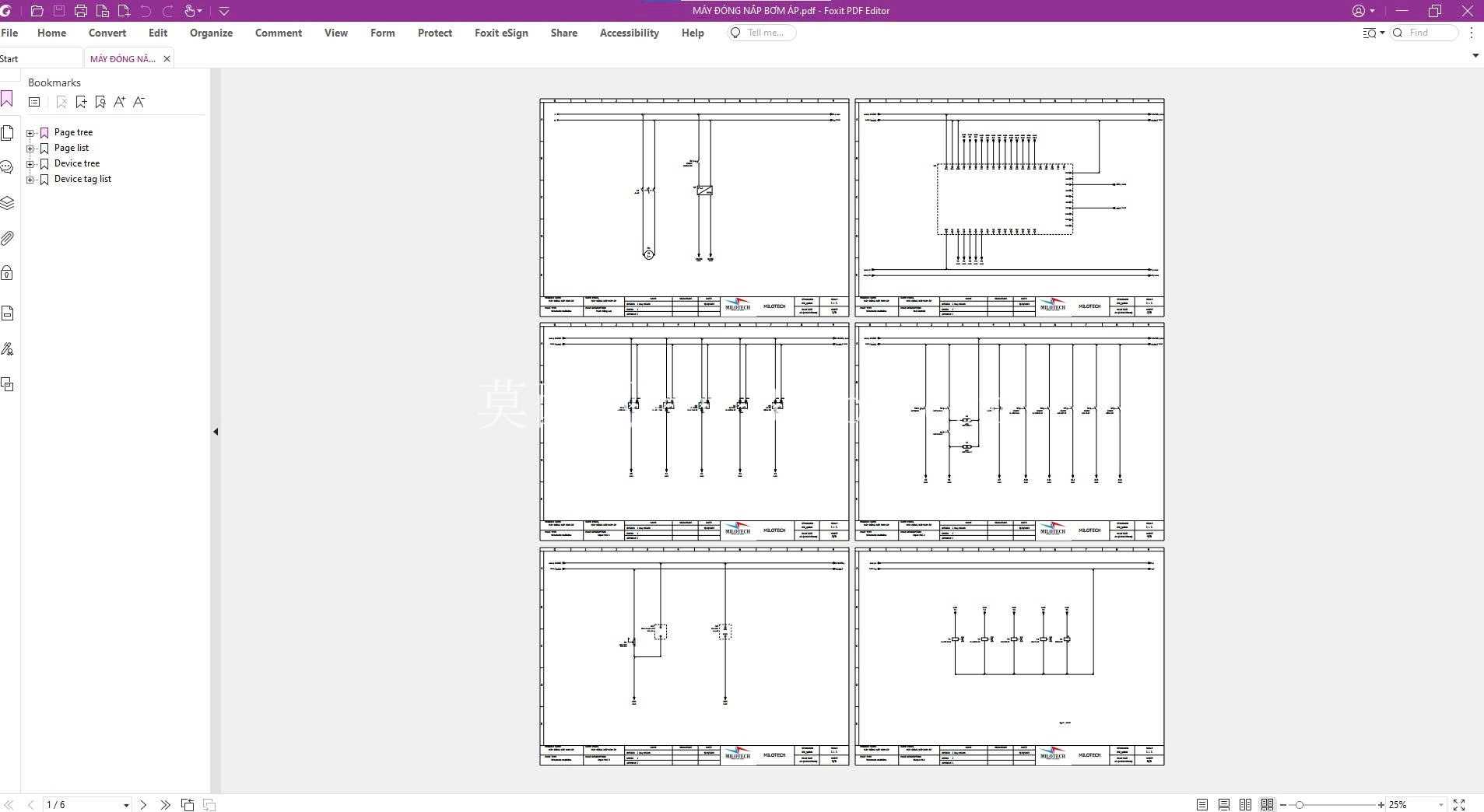Viewport: 1484px width, 812px height.
Task: Expand the Device tree bookmark
Action: [x=30, y=164]
